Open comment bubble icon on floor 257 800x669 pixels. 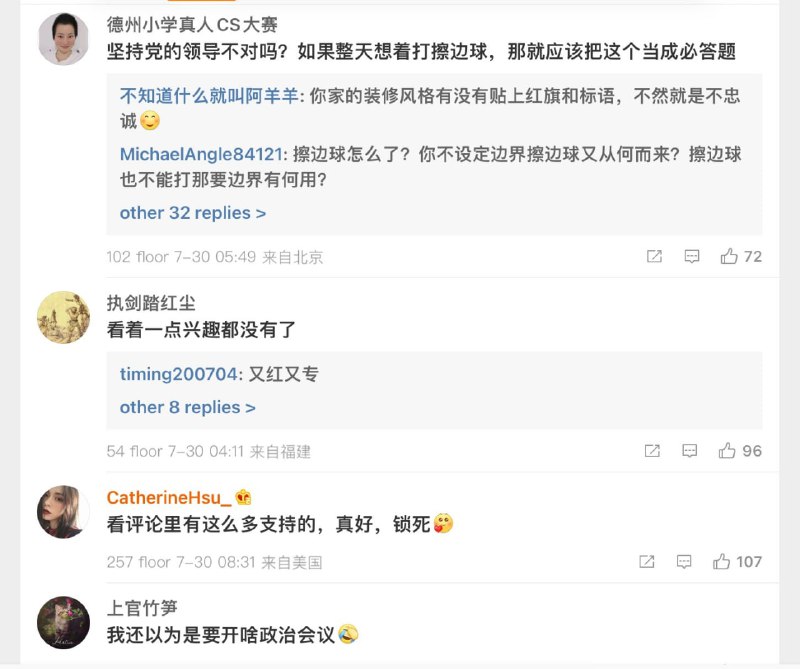683,562
